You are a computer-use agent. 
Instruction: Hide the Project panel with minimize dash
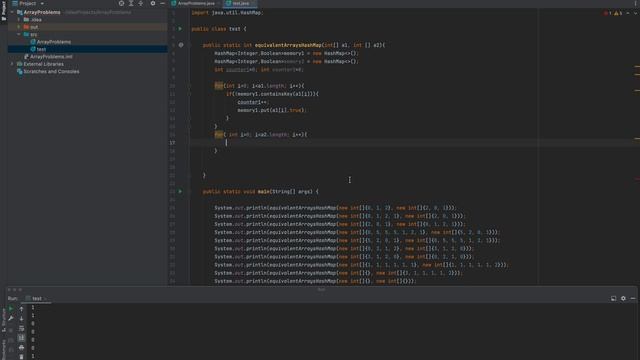[x=162, y=3]
